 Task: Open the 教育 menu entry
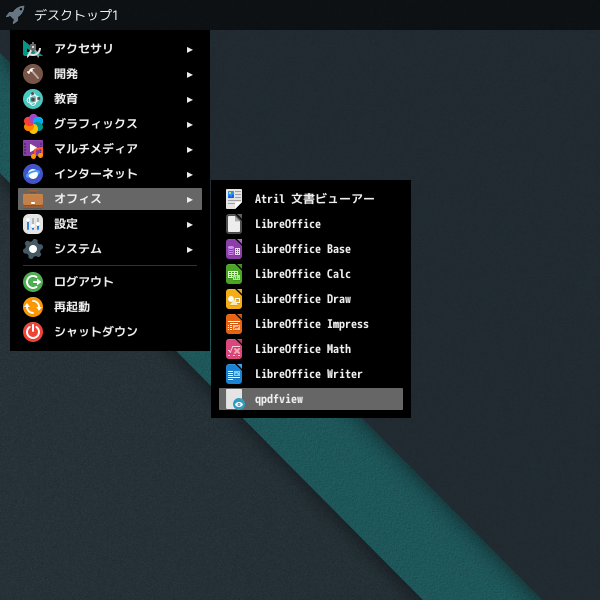(x=110, y=99)
